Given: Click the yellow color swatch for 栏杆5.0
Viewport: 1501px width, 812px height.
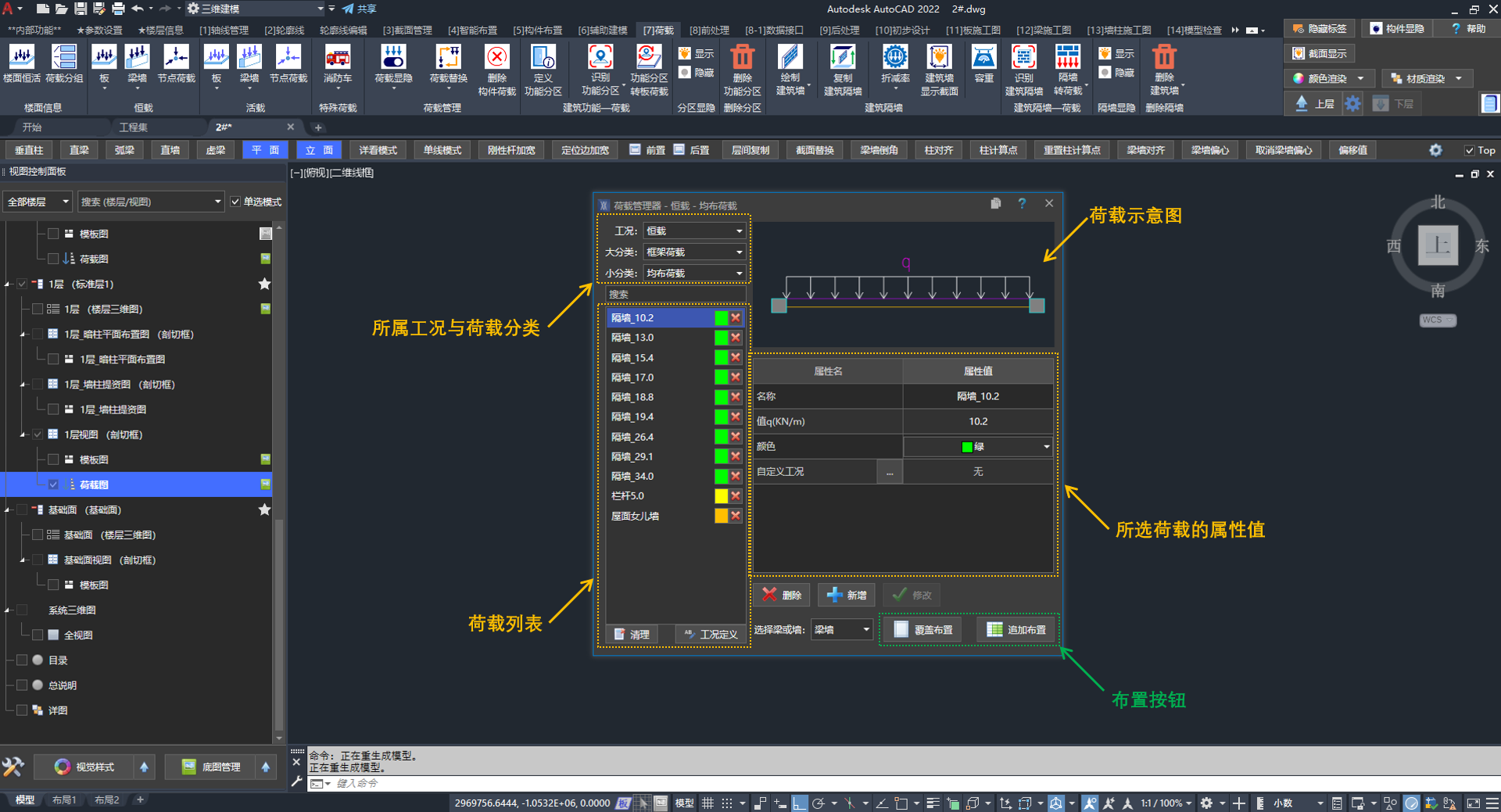Looking at the screenshot, I should [721, 496].
